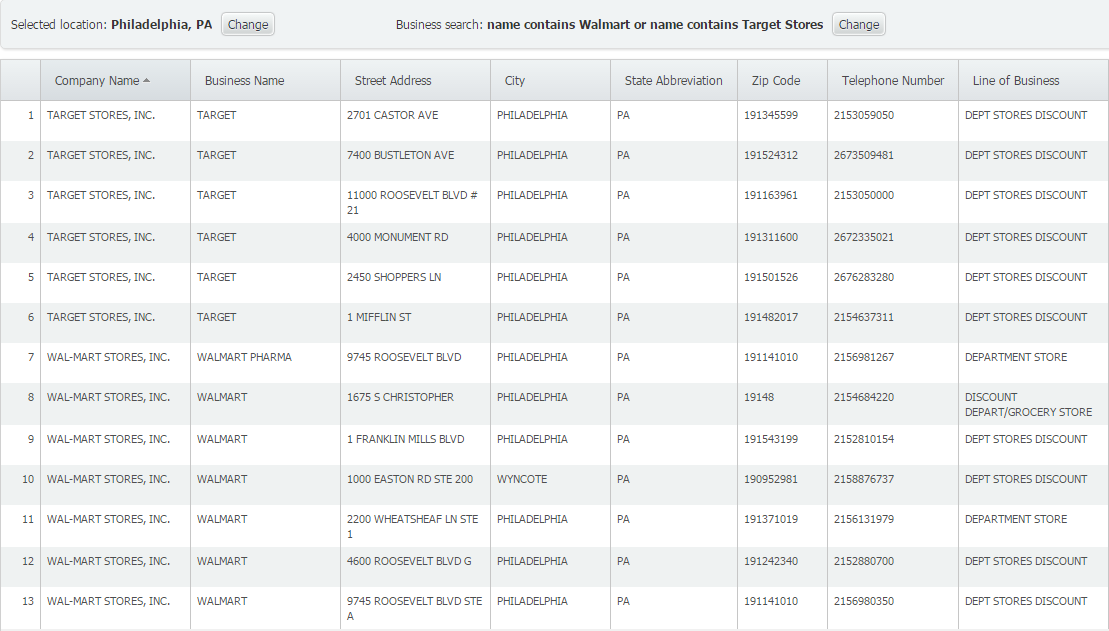Click State Abbreviation column header
This screenshot has width=1109, height=631.
(x=673, y=81)
